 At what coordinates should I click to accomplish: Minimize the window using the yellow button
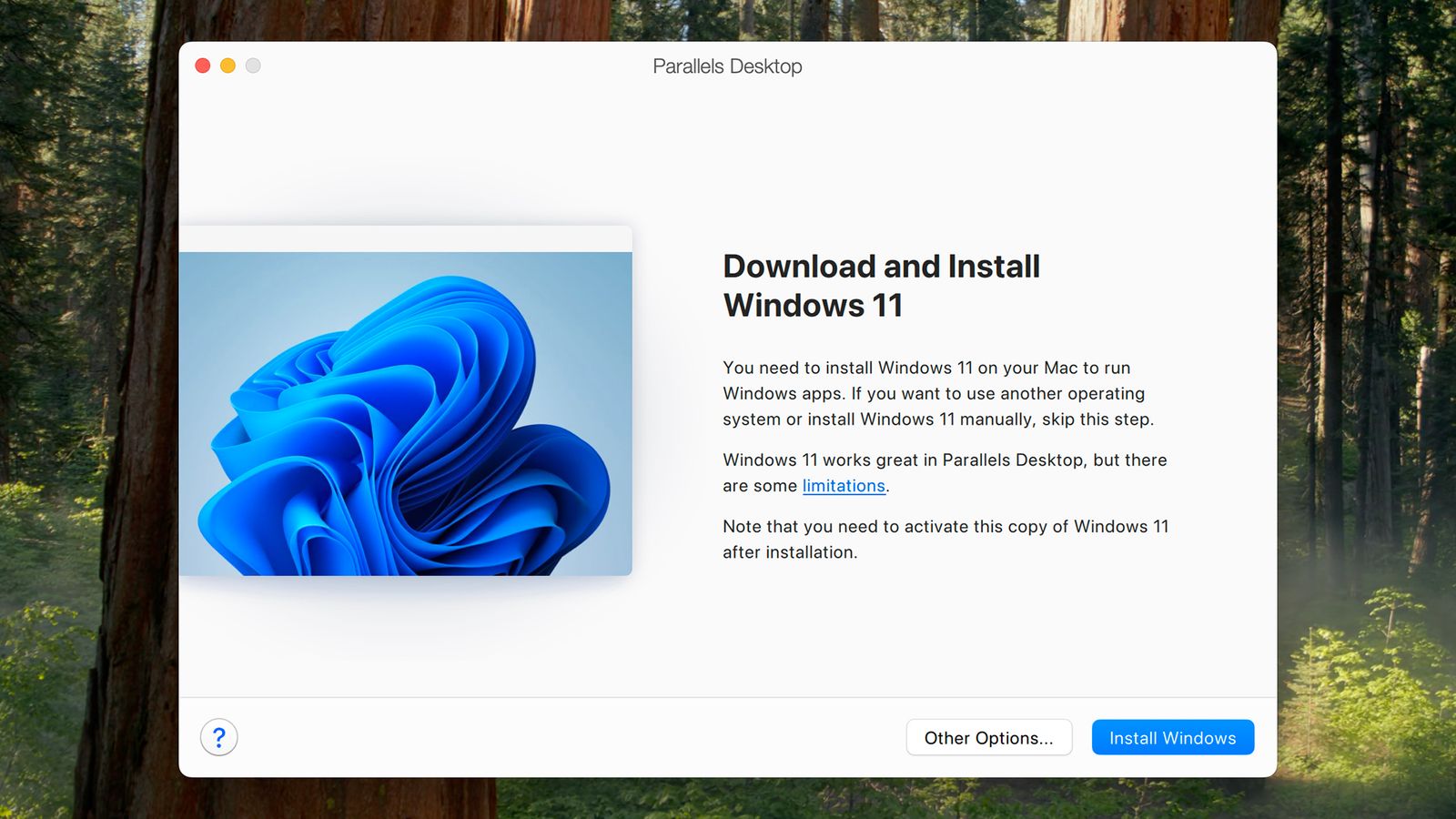227,66
